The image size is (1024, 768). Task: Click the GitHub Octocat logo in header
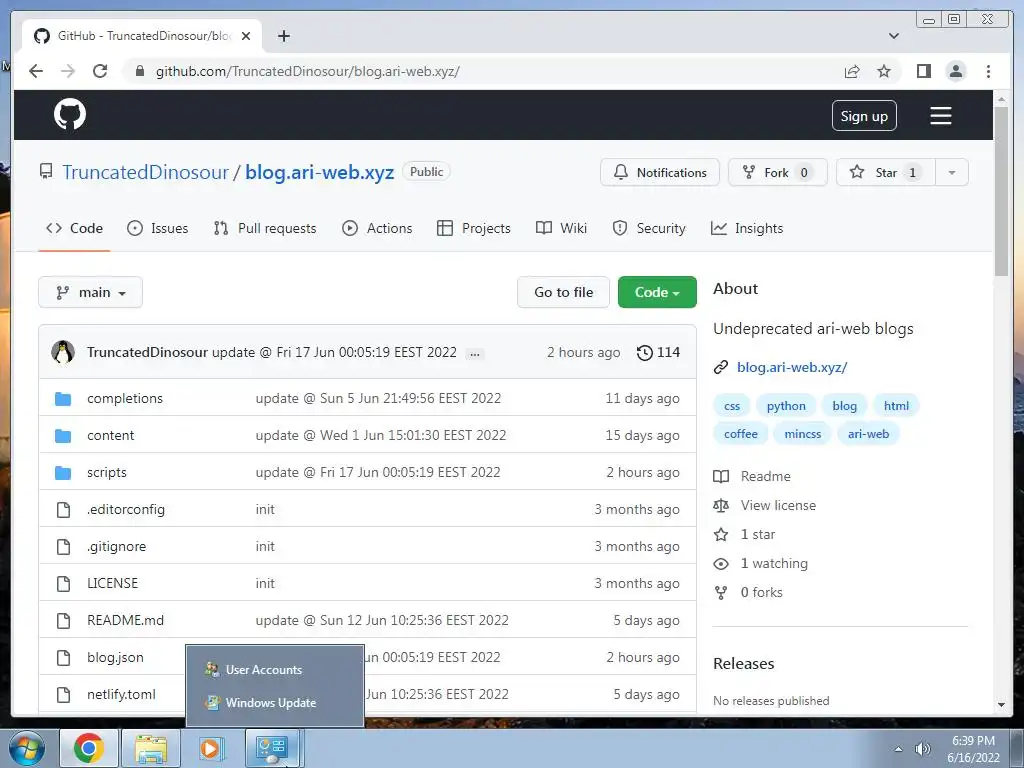pyautogui.click(x=70, y=115)
